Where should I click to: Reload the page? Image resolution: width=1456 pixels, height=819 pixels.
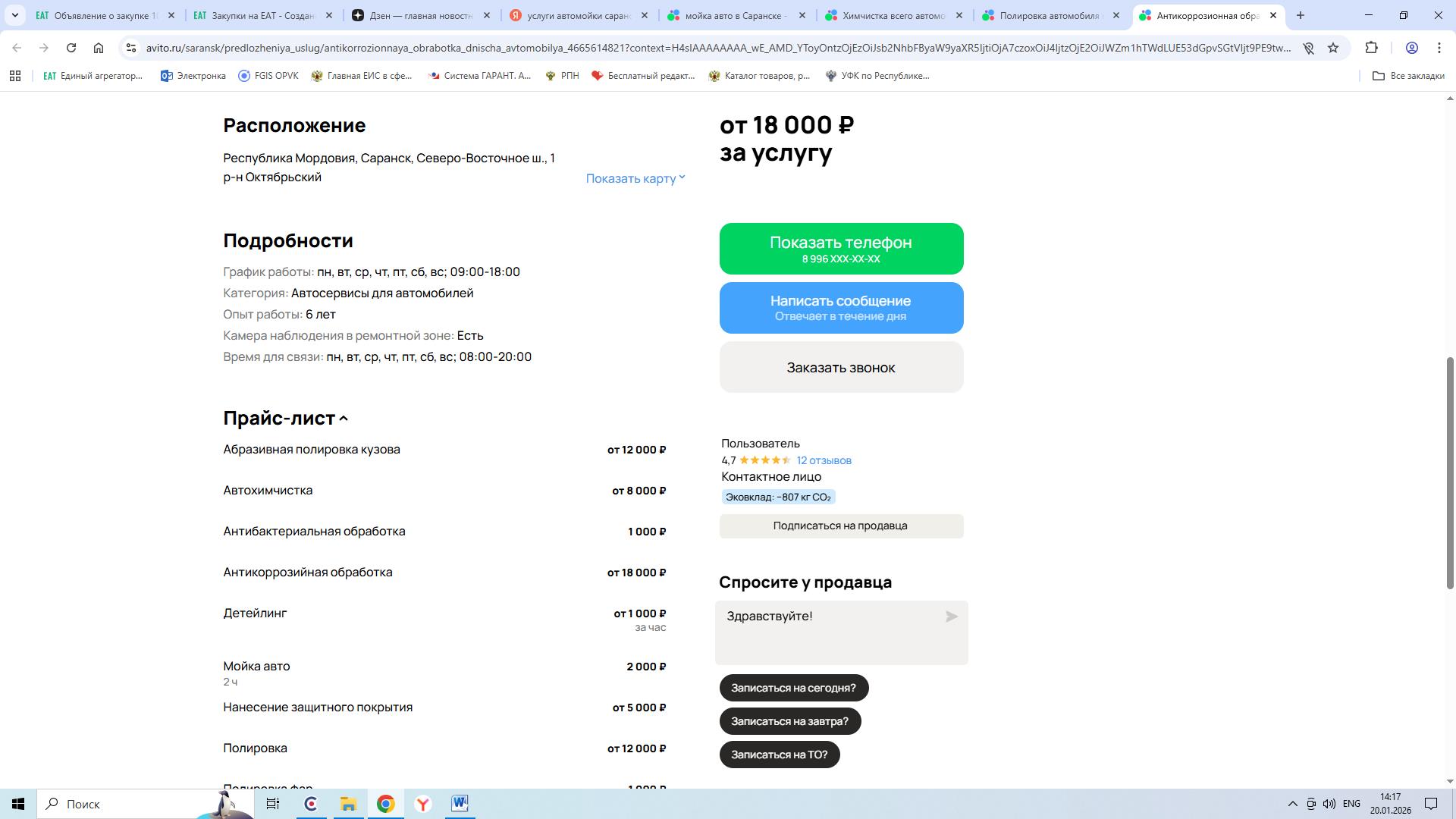(x=71, y=48)
